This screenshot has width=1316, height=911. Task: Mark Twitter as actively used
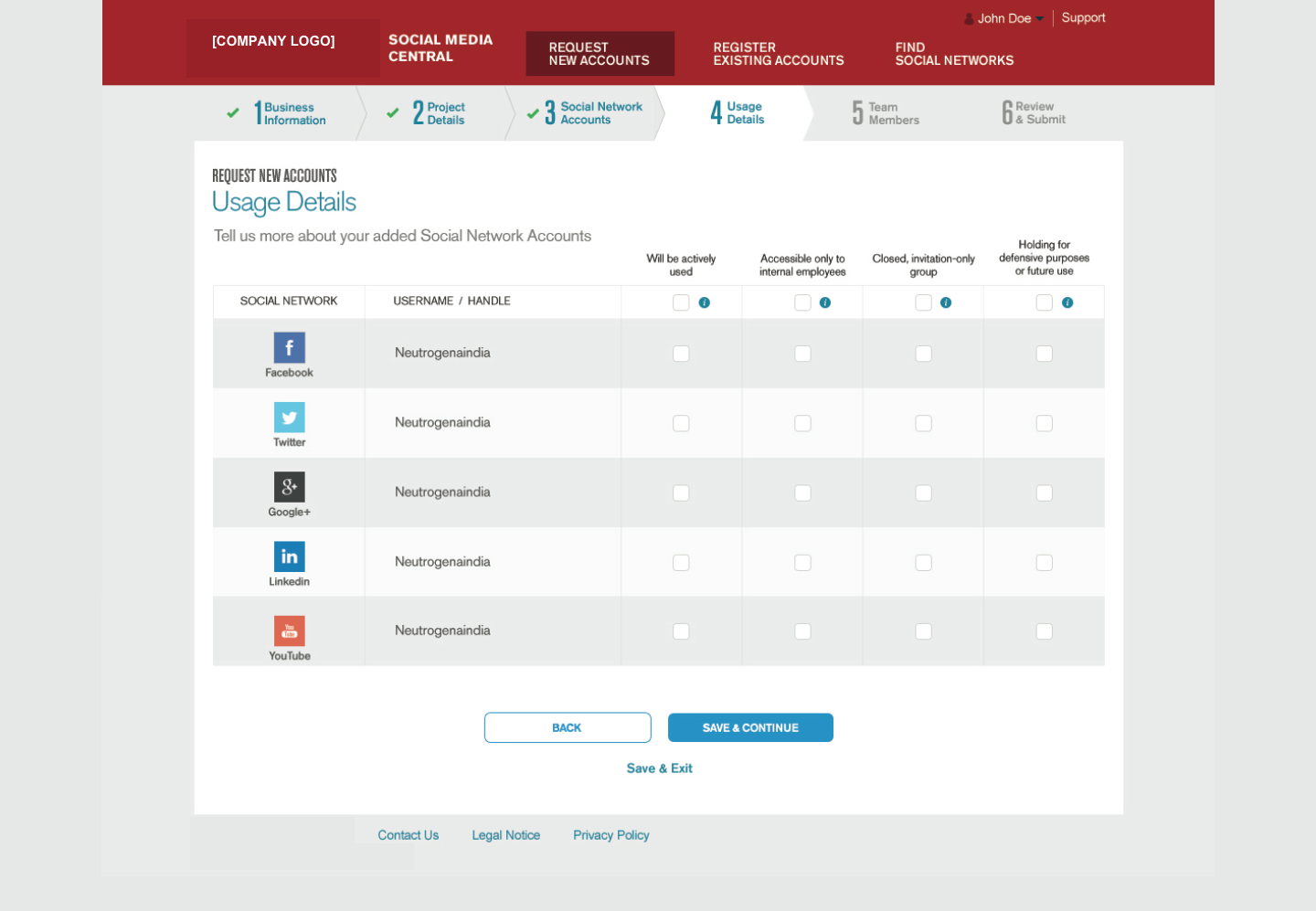click(x=681, y=423)
